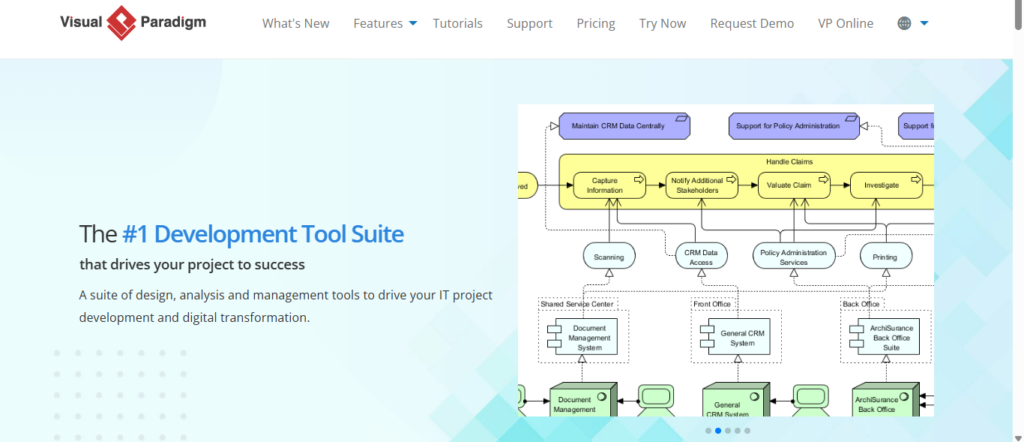Select the active blue carousel indicator
Screen dimensions: 1024x442
(718, 431)
